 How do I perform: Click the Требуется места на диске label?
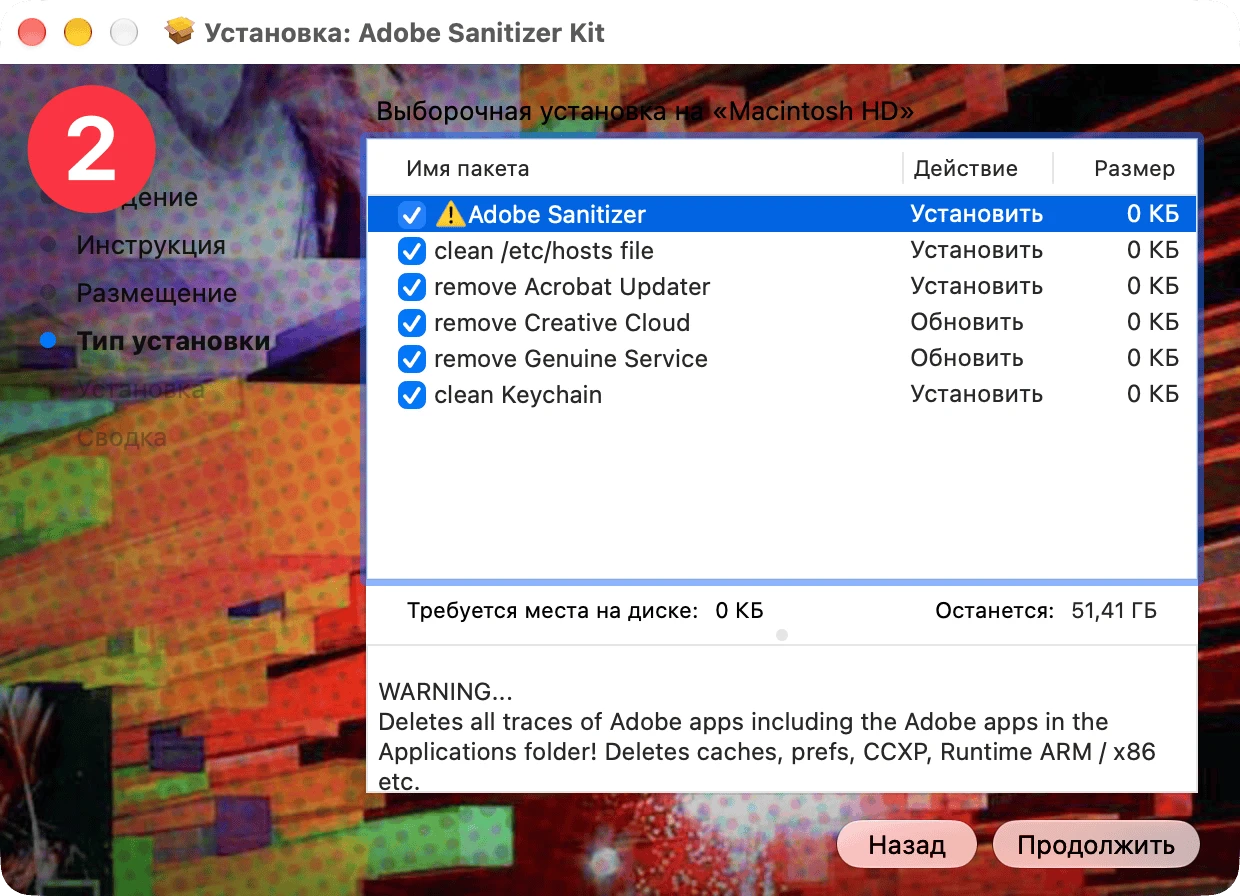[x=553, y=610]
